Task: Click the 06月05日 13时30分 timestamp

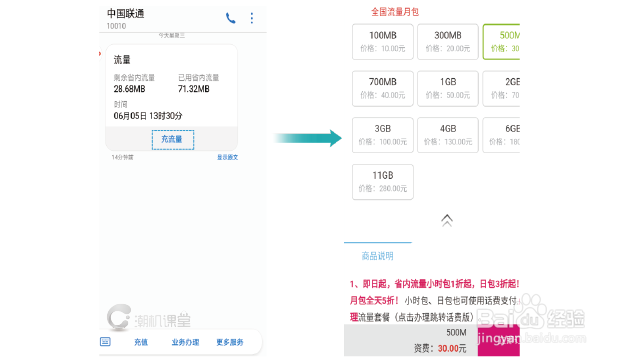Action: (x=148, y=116)
